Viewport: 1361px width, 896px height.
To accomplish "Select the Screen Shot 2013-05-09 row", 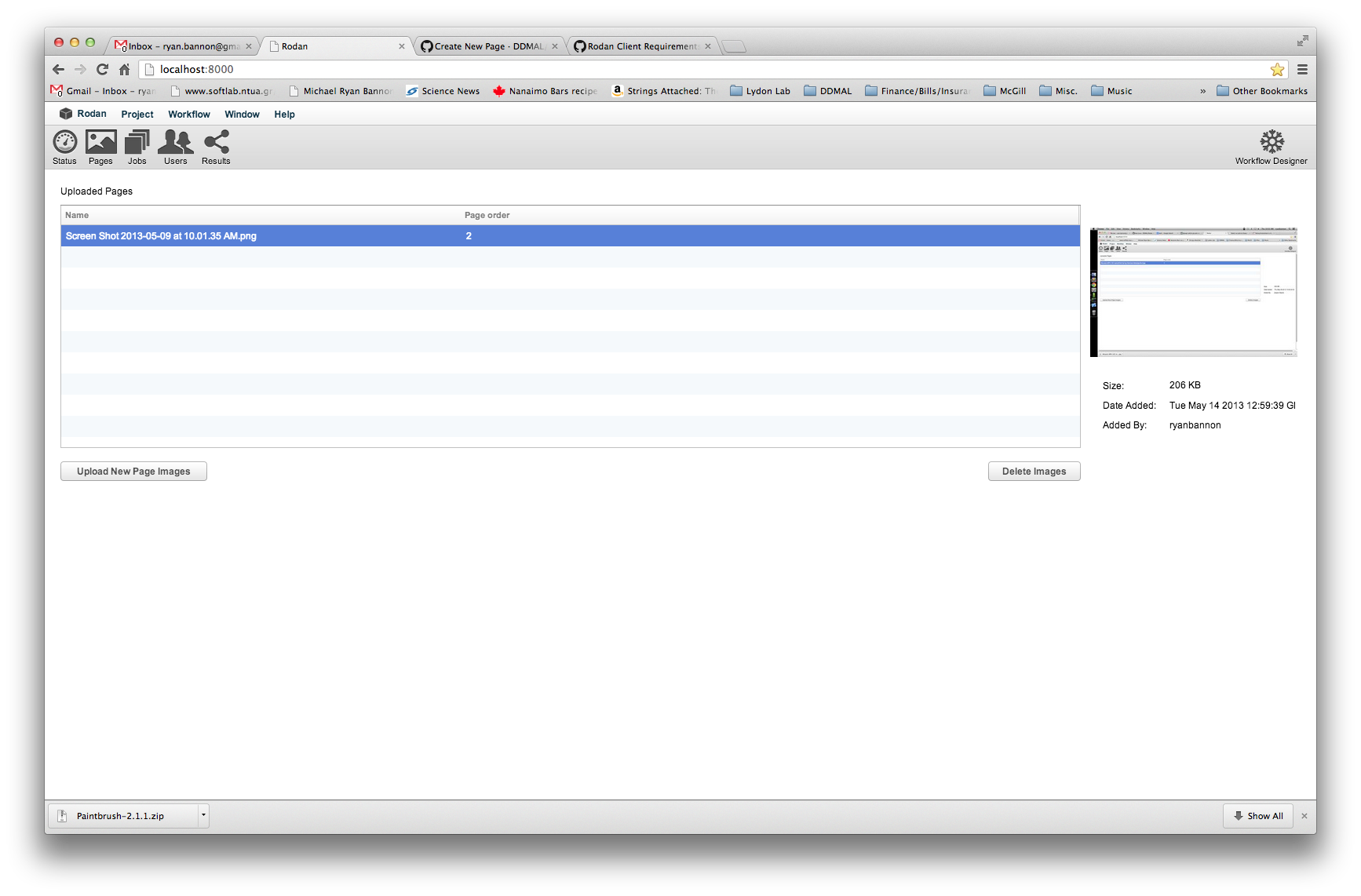I will pyautogui.click(x=571, y=236).
